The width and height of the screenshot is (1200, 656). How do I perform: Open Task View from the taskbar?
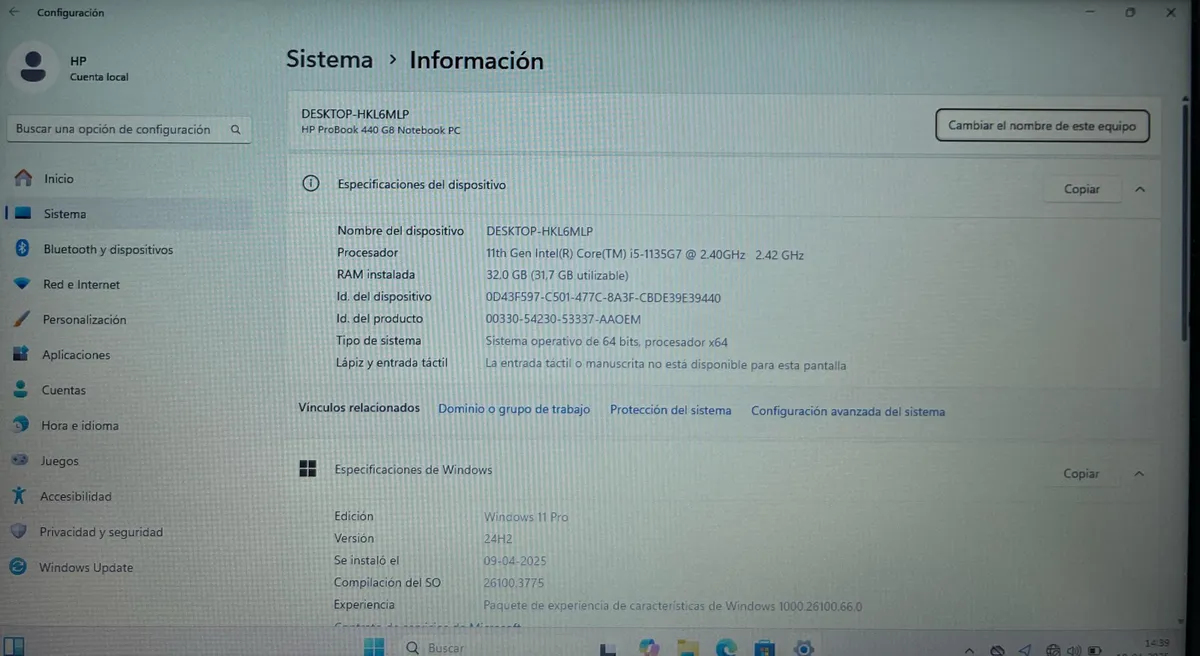click(608, 648)
